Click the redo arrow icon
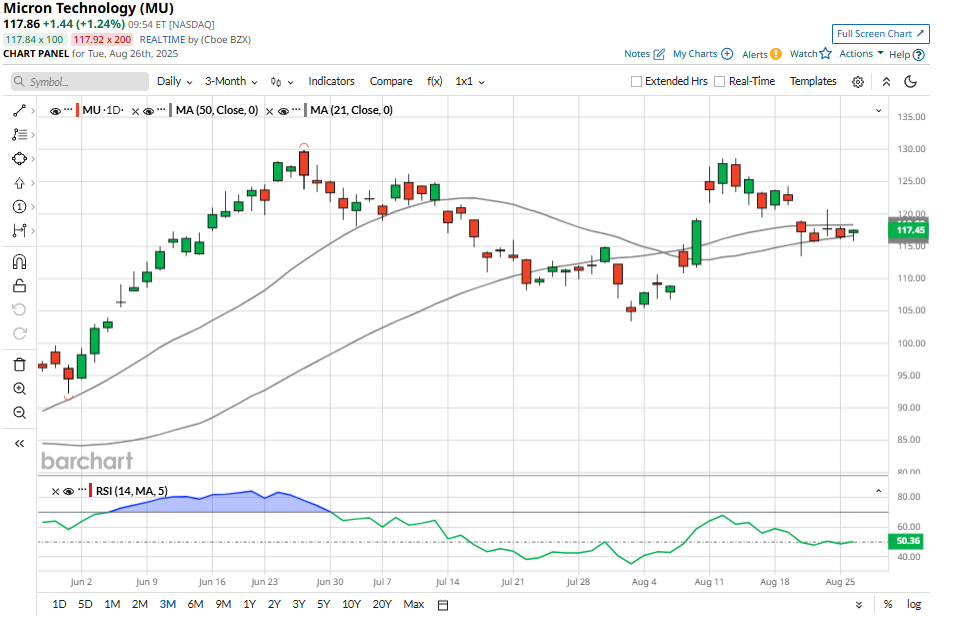This screenshot has height=640, width=953. [x=19, y=333]
